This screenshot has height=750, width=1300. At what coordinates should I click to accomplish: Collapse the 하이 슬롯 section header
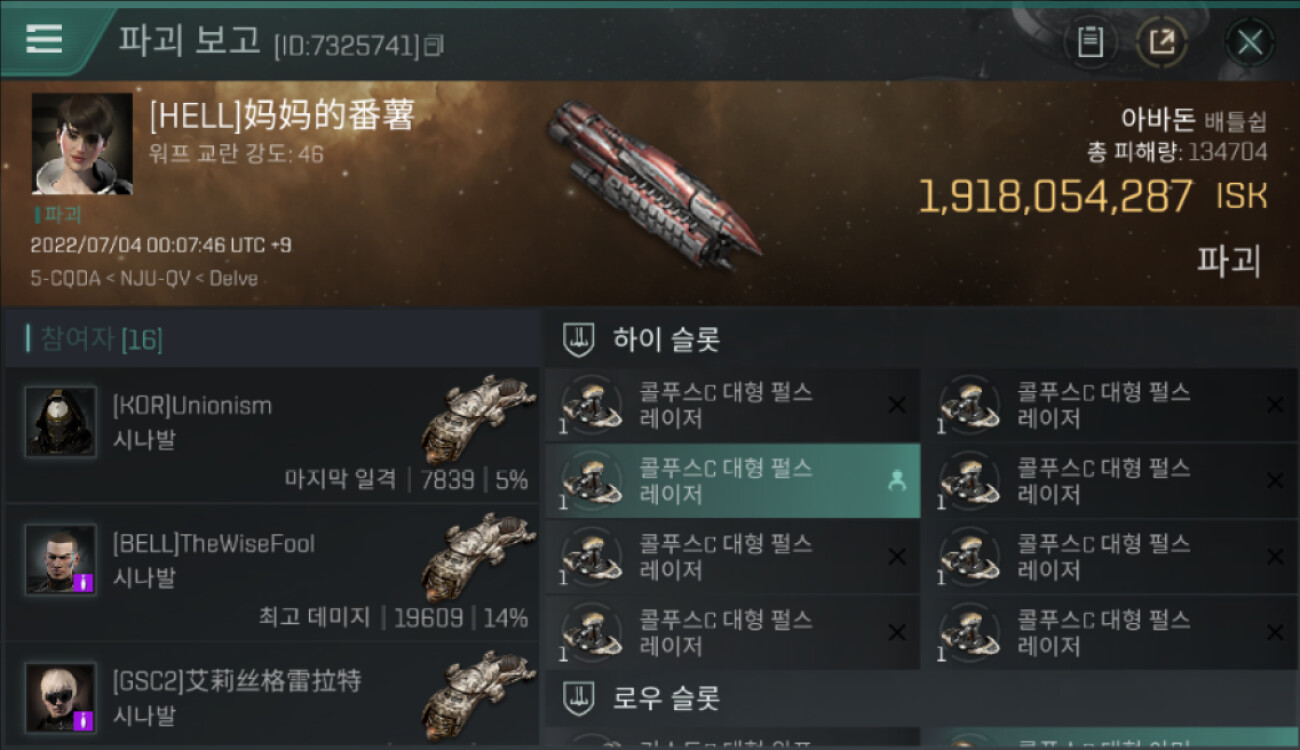(920, 340)
